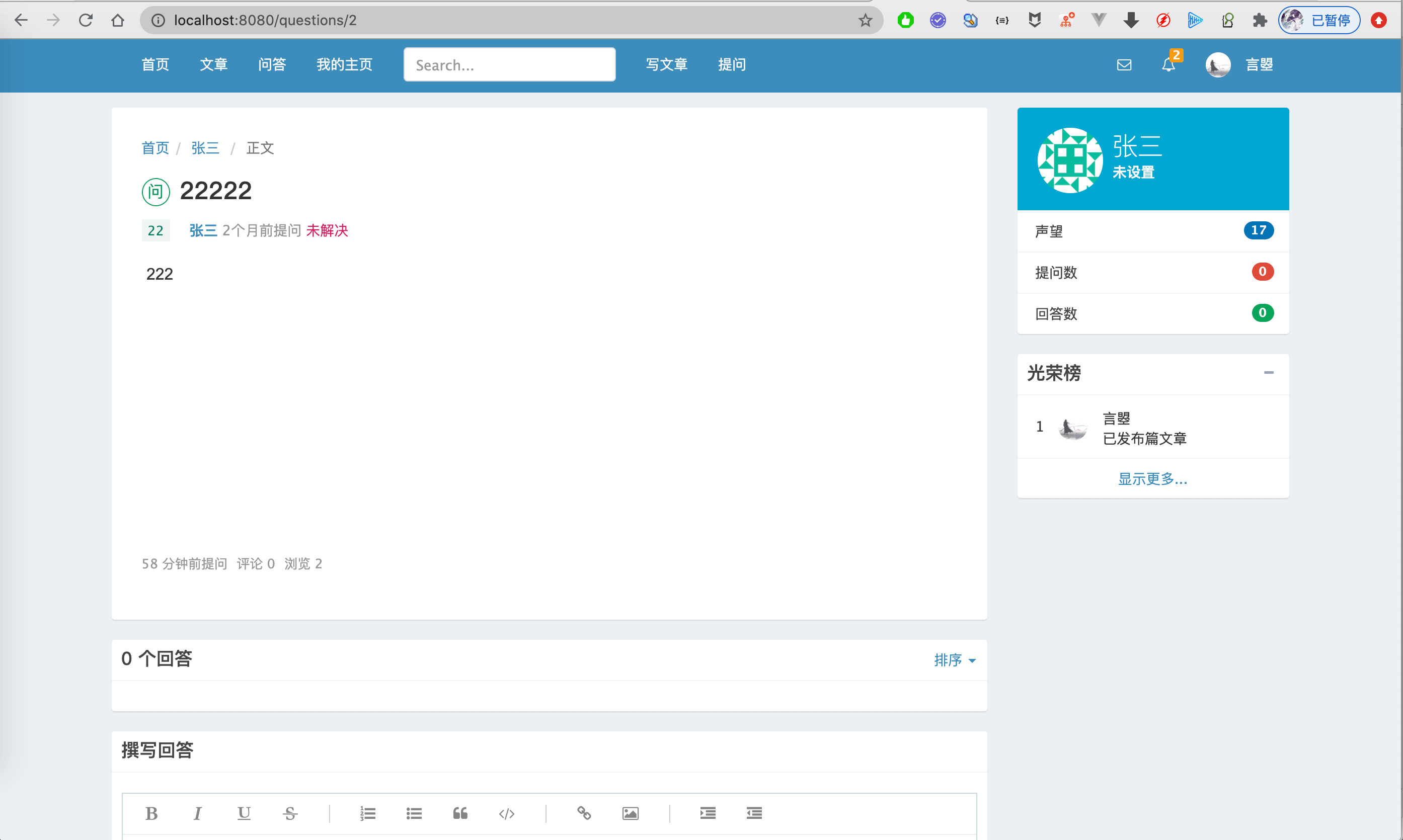Click 显示更多 to show more rankings
Screen dimensions: 1403x840
[x=1152, y=478]
